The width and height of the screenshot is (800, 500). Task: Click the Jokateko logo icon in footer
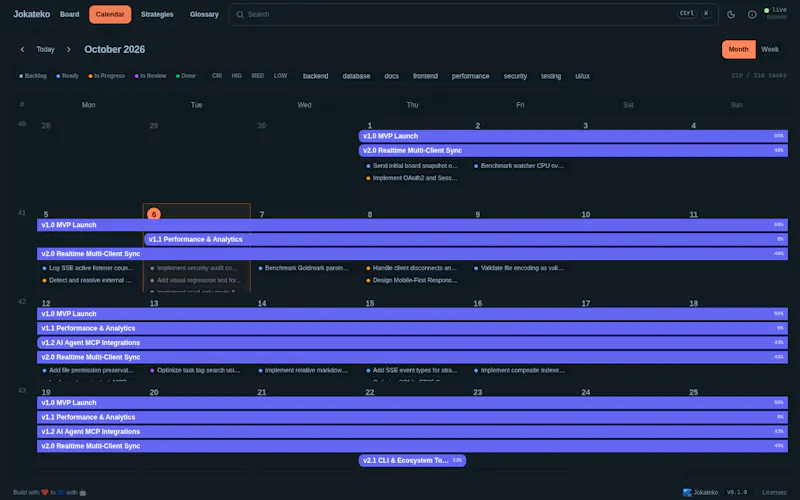687,492
